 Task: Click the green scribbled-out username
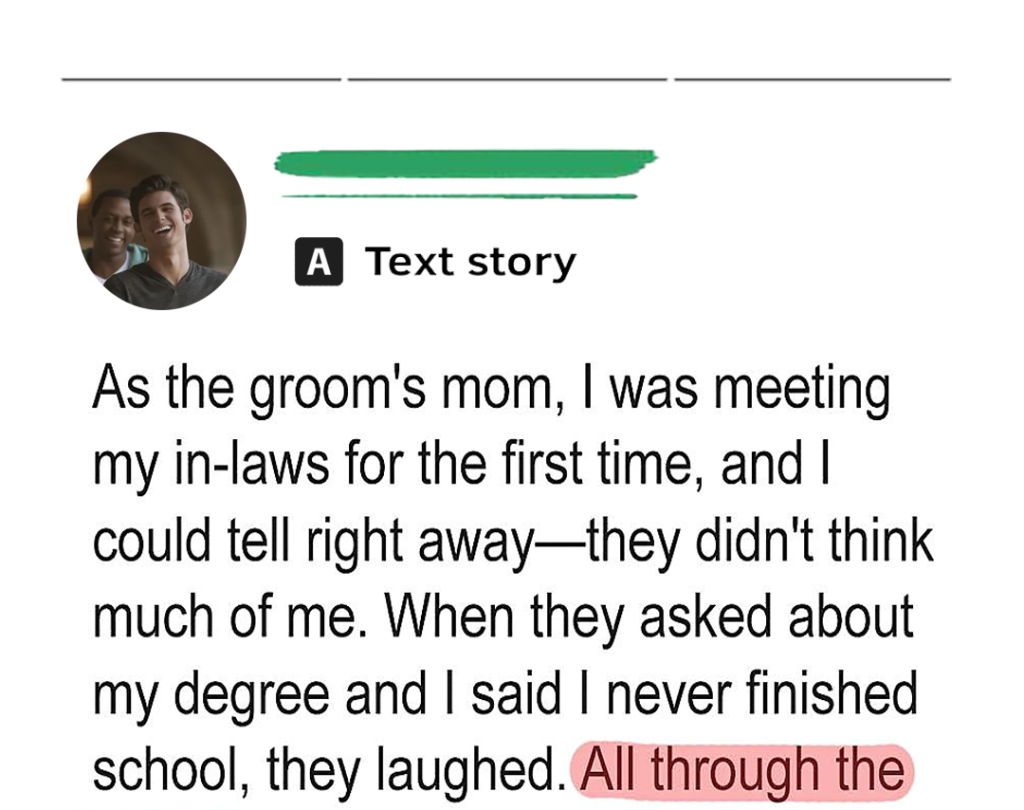click(x=465, y=163)
